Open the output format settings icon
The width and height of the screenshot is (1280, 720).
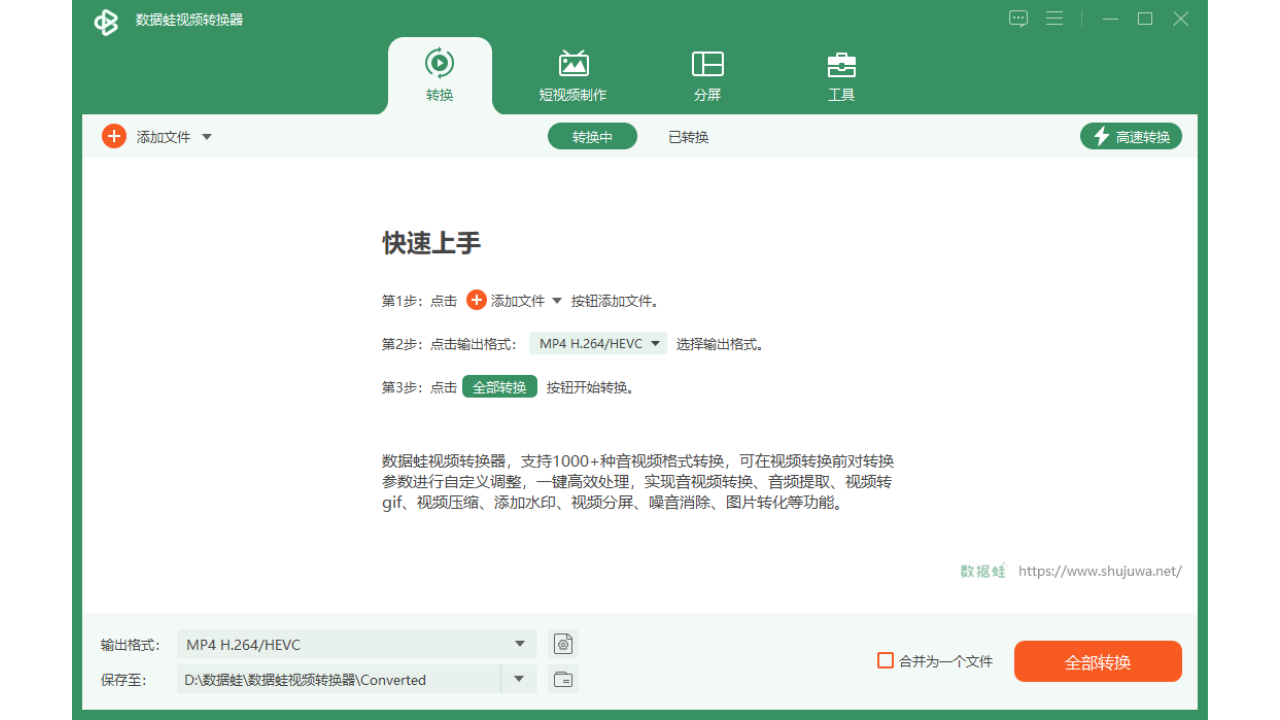(562, 644)
